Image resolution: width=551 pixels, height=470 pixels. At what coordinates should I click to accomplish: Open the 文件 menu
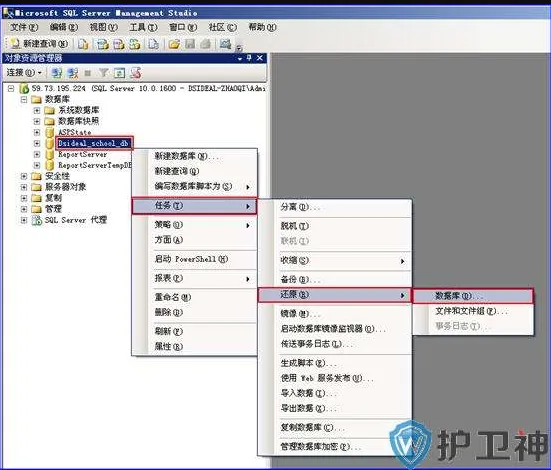click(24, 27)
